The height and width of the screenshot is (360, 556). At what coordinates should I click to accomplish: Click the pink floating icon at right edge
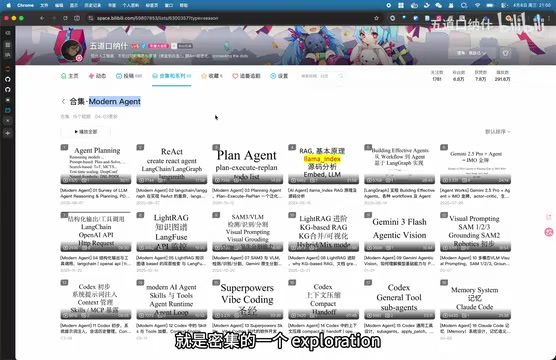pyautogui.click(x=549, y=232)
